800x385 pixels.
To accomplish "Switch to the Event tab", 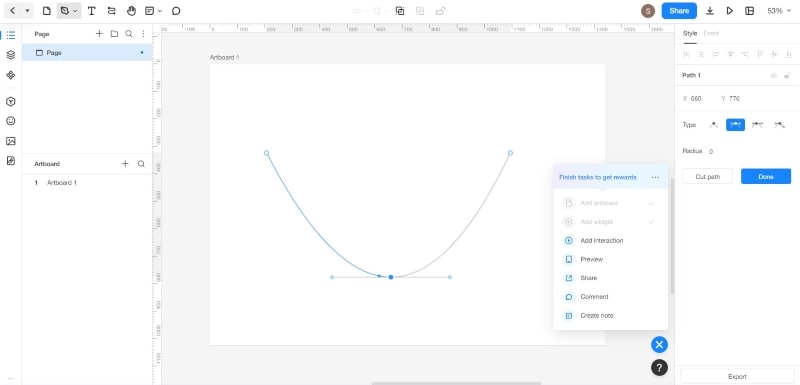I will point(711,33).
